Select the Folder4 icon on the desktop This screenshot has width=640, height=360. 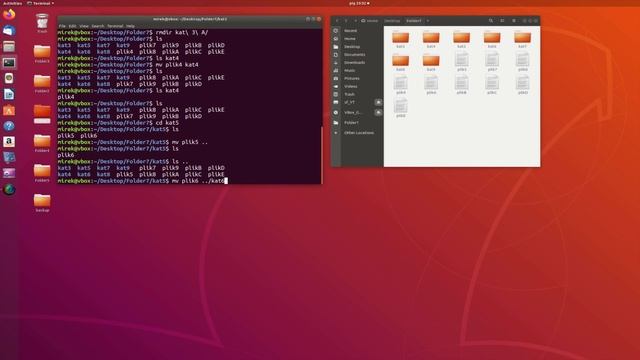[x=42, y=143]
